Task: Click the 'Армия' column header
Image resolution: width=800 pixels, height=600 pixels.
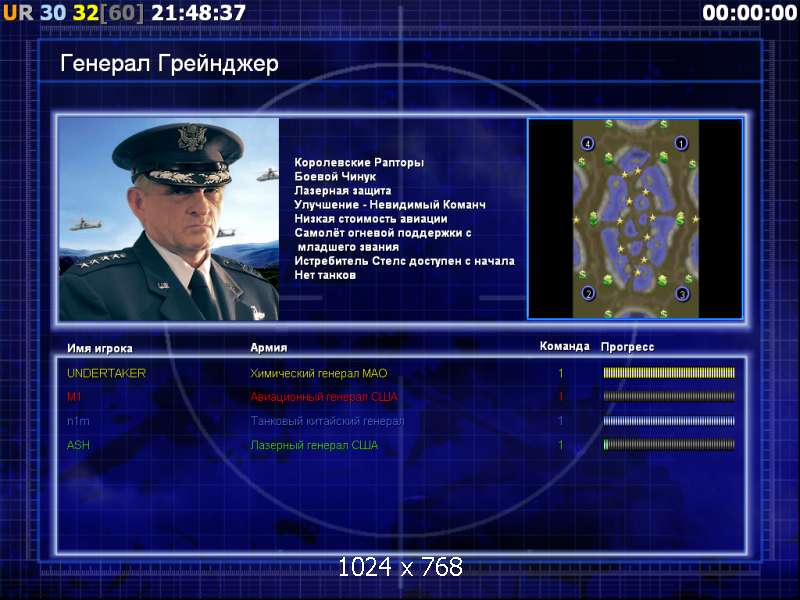Action: [269, 348]
